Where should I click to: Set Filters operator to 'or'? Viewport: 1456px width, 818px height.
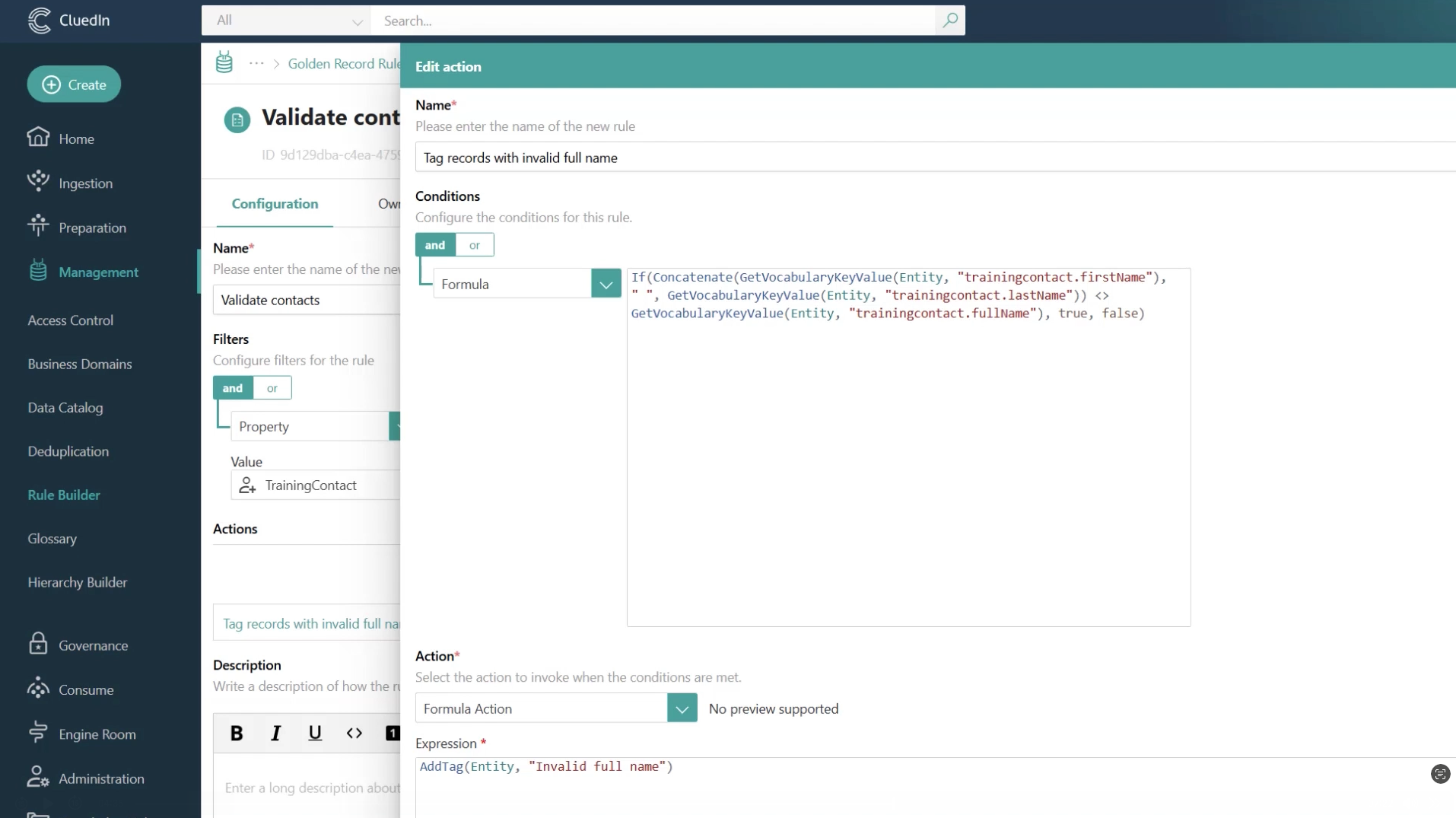[x=272, y=388]
